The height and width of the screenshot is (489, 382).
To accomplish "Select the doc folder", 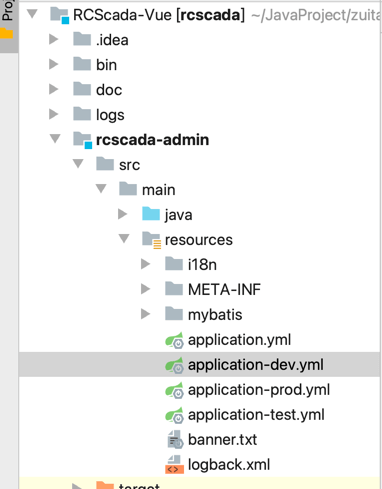I will (109, 90).
